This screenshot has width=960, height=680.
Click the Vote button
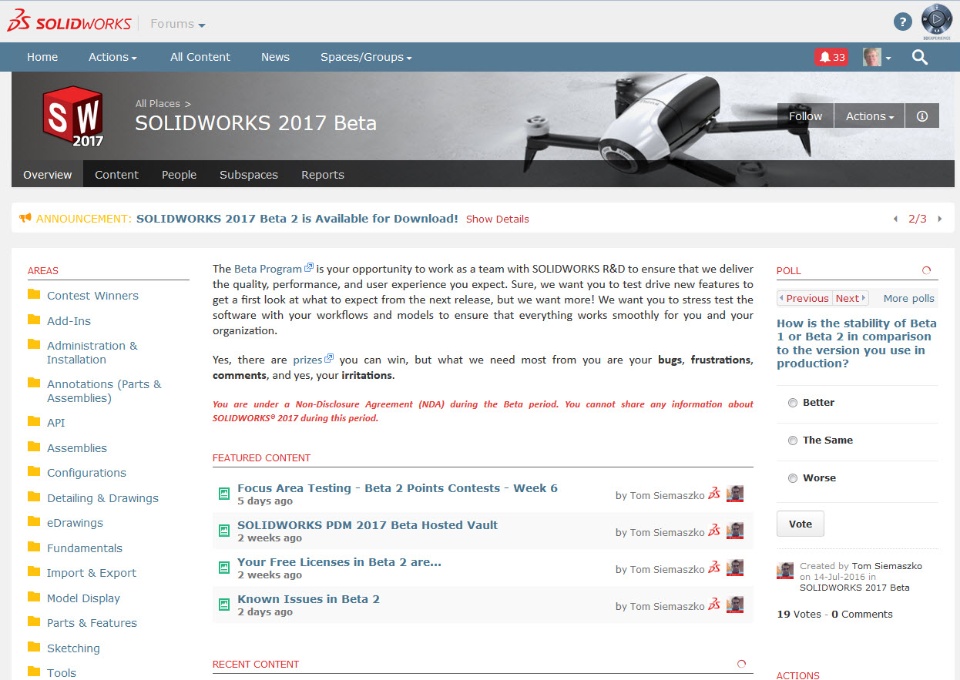point(800,524)
